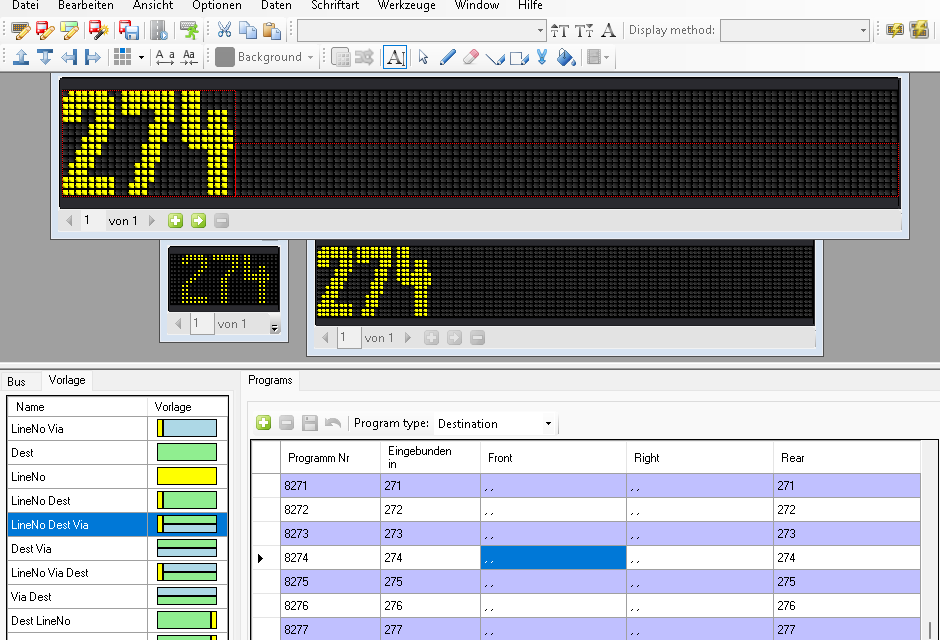This screenshot has width=940, height=640.
Task: Click the shift left arrow icon
Action: [x=69, y=57]
